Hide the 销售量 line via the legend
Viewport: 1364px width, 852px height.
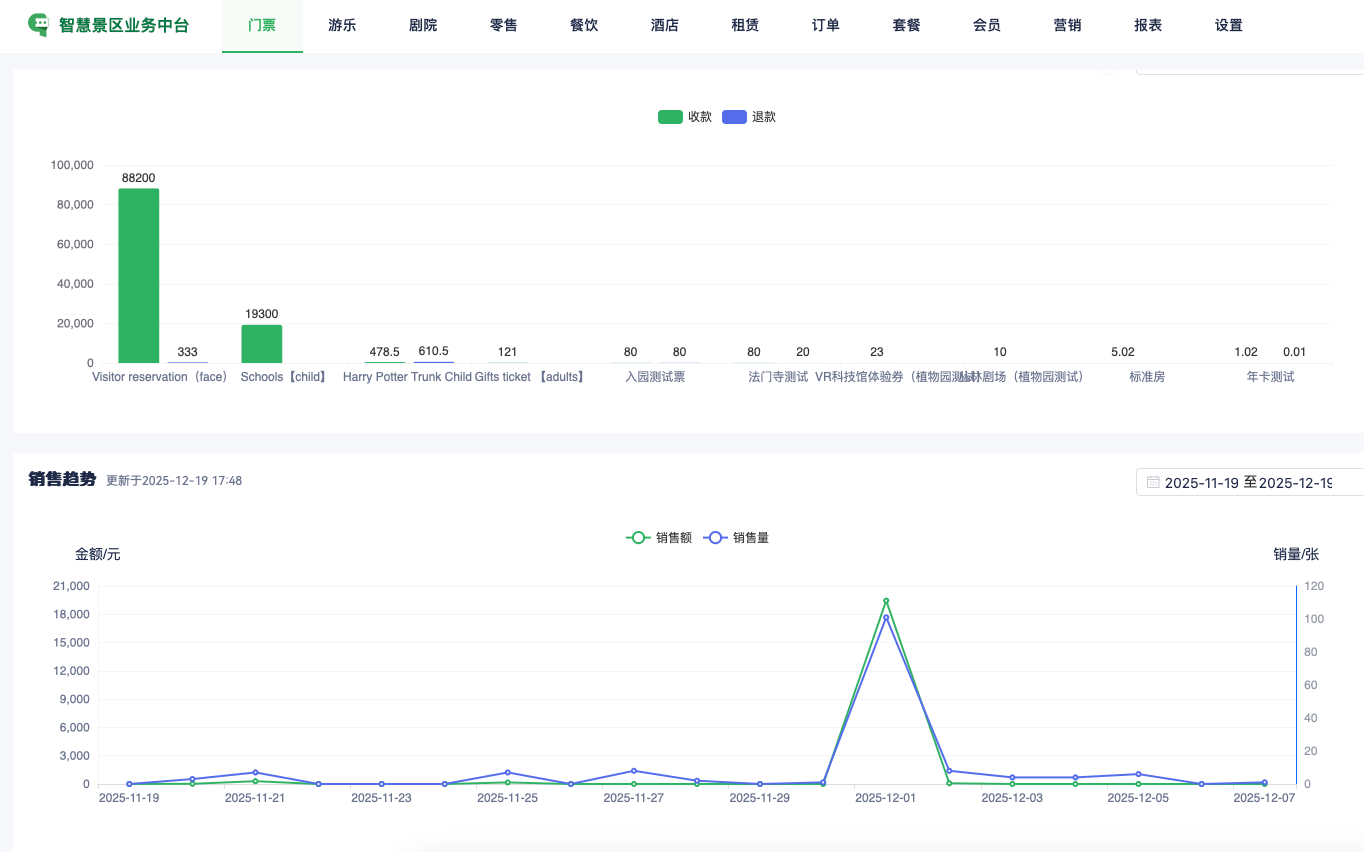coord(736,538)
